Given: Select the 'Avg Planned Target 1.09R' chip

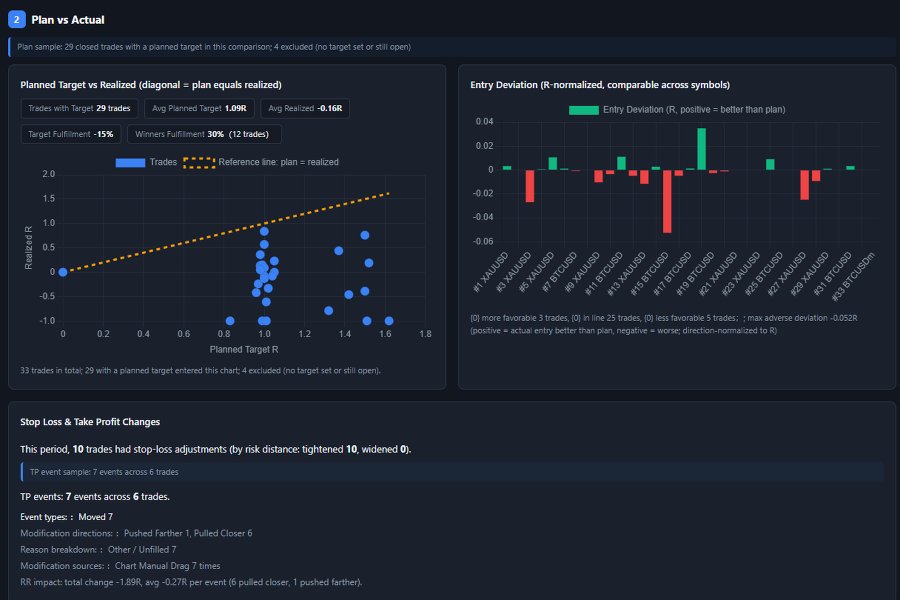Looking at the screenshot, I should click(x=199, y=109).
